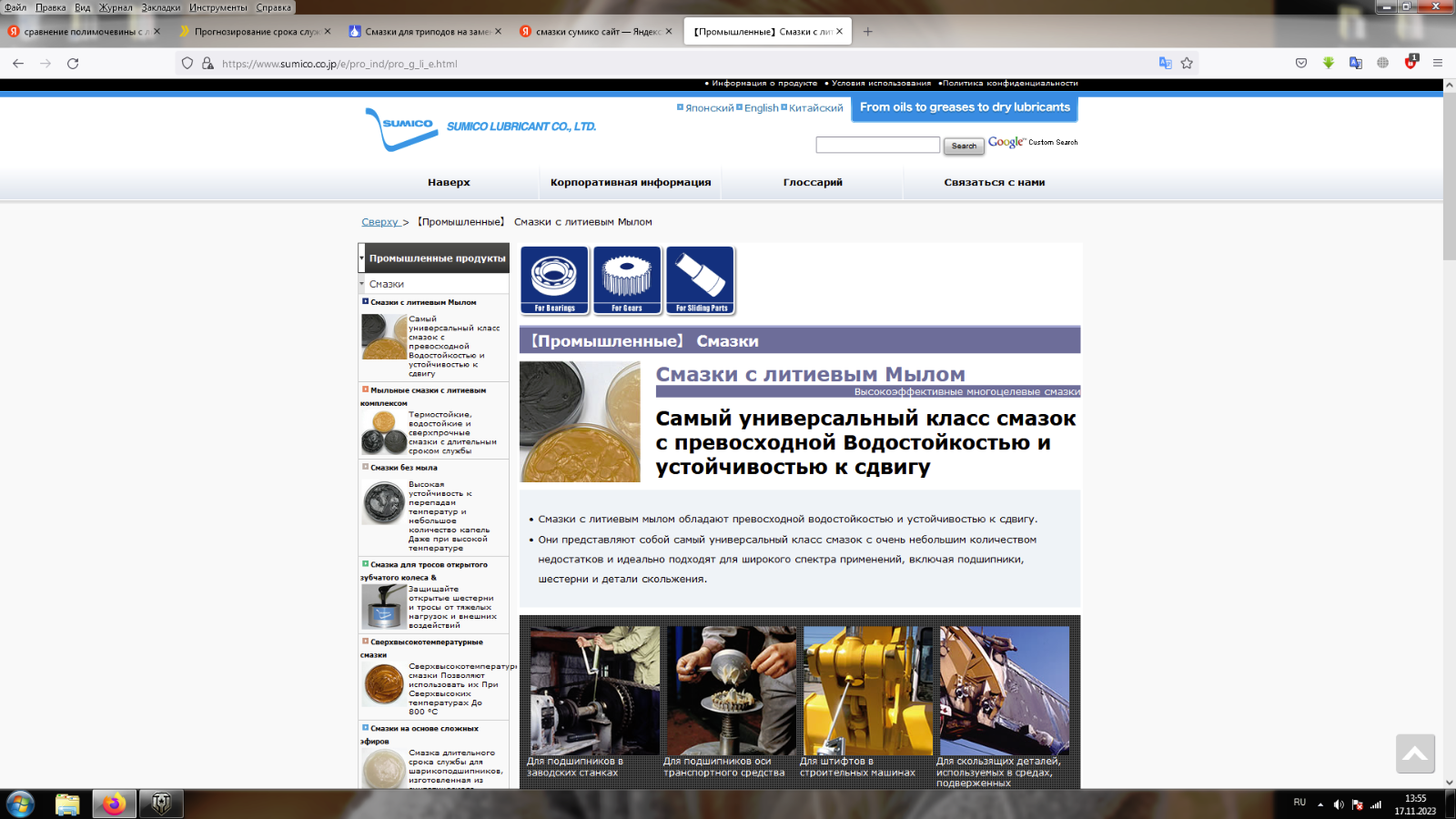Click the Firefox taskbar icon
This screenshot has height=819, width=1456.
(x=114, y=804)
